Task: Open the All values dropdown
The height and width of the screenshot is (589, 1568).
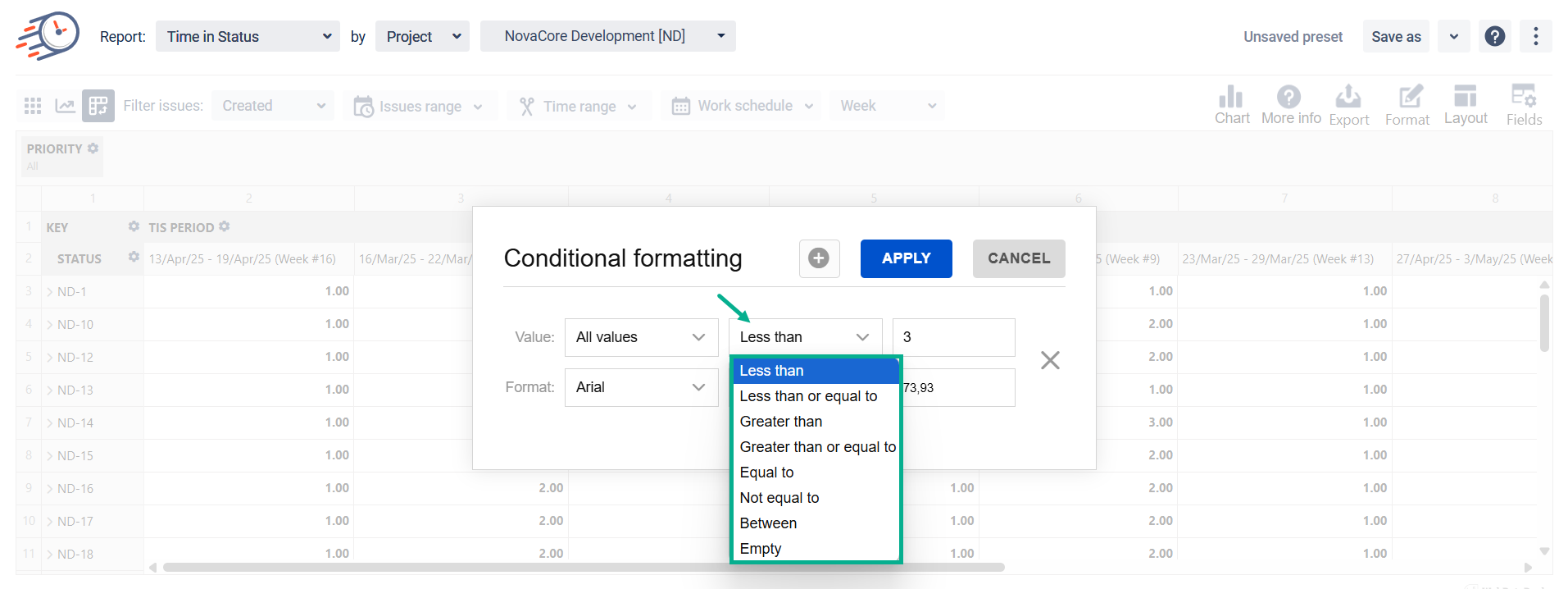Action: tap(641, 337)
